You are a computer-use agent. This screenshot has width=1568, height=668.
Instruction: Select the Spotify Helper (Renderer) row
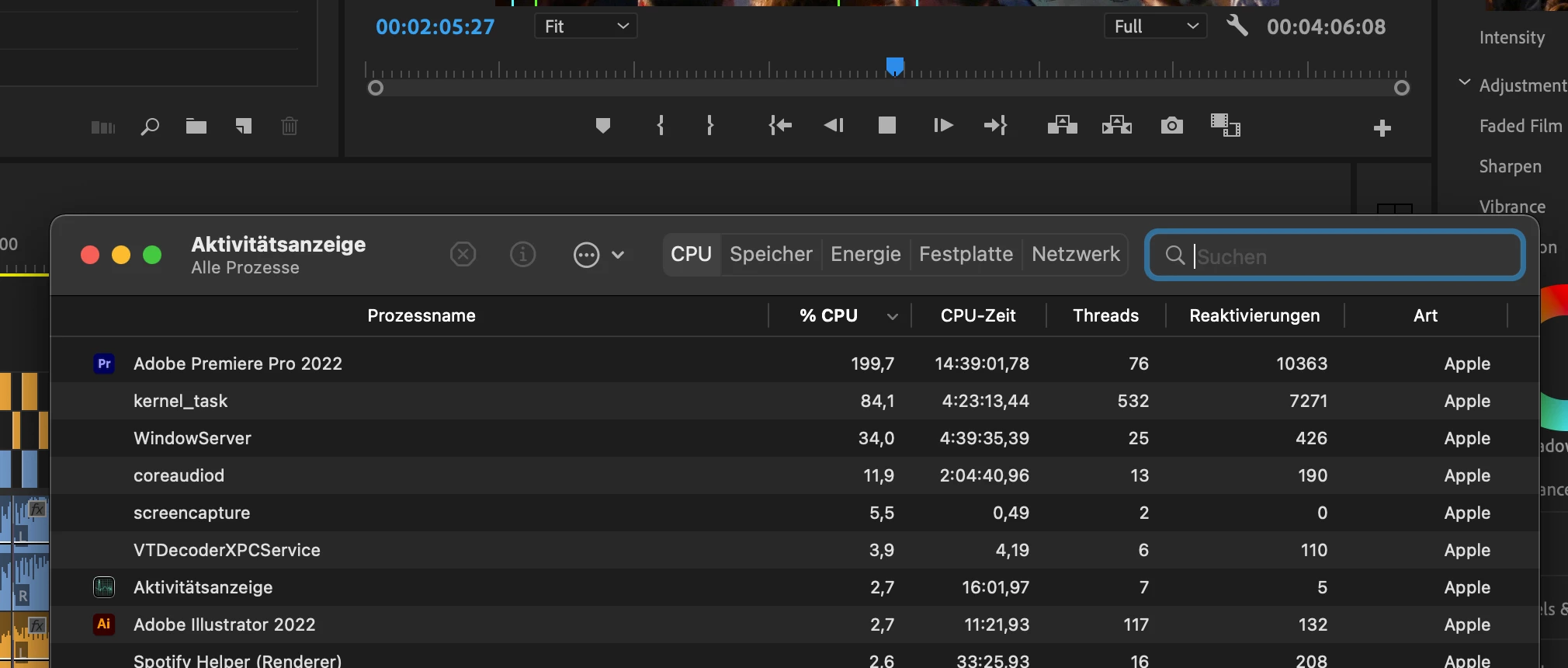[x=794, y=656]
